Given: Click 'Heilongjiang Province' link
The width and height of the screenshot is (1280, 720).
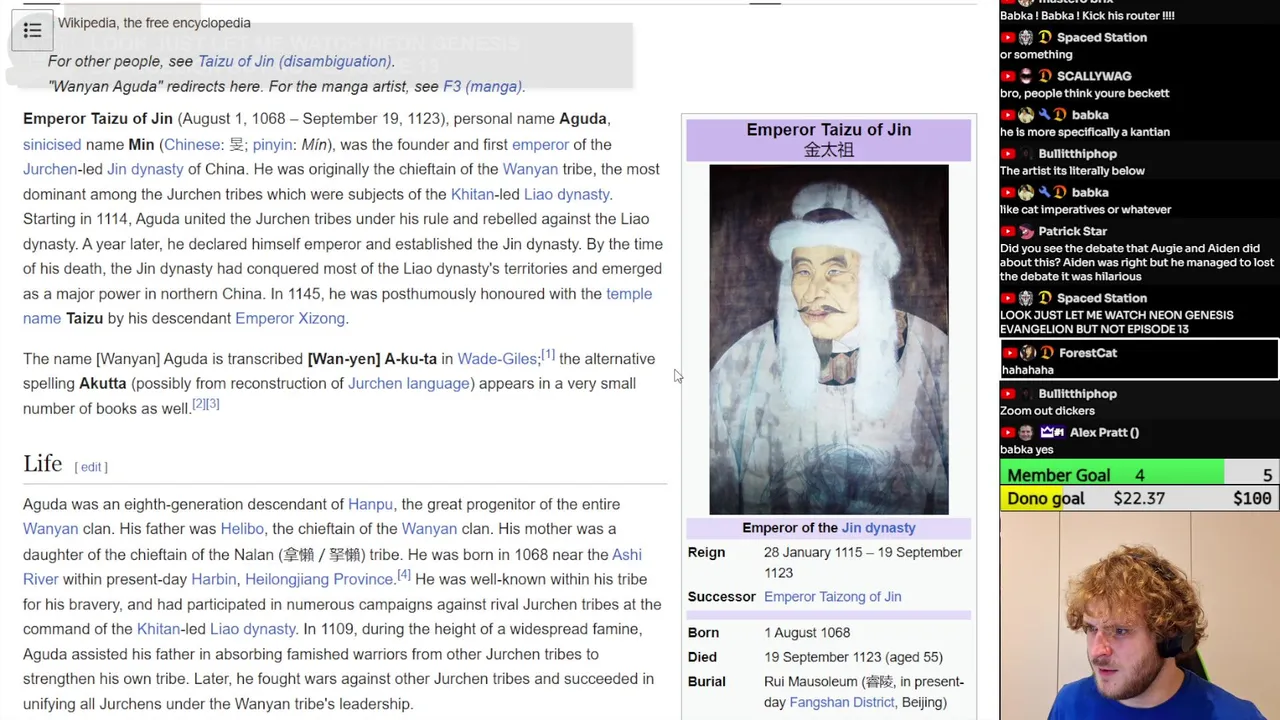Looking at the screenshot, I should [x=319, y=579].
